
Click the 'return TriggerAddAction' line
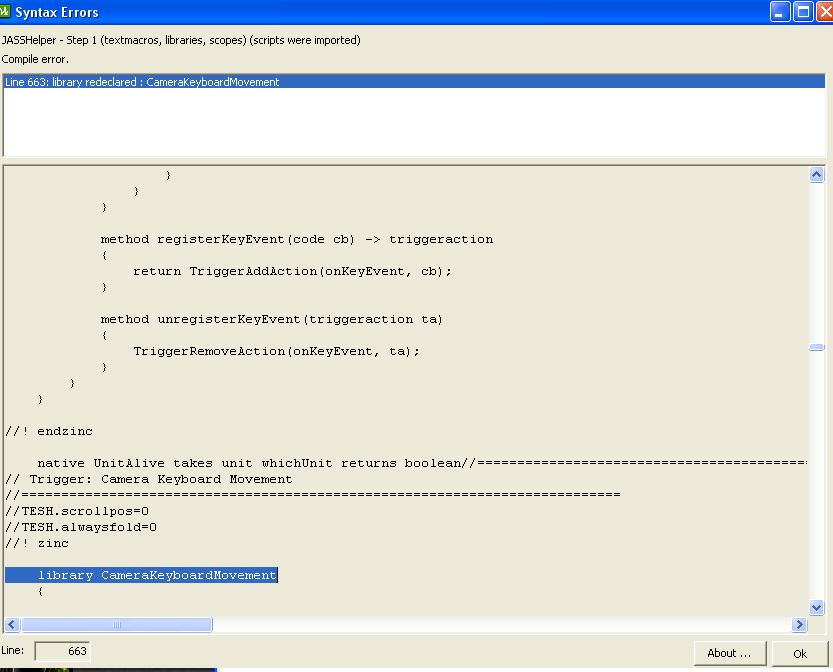point(292,271)
